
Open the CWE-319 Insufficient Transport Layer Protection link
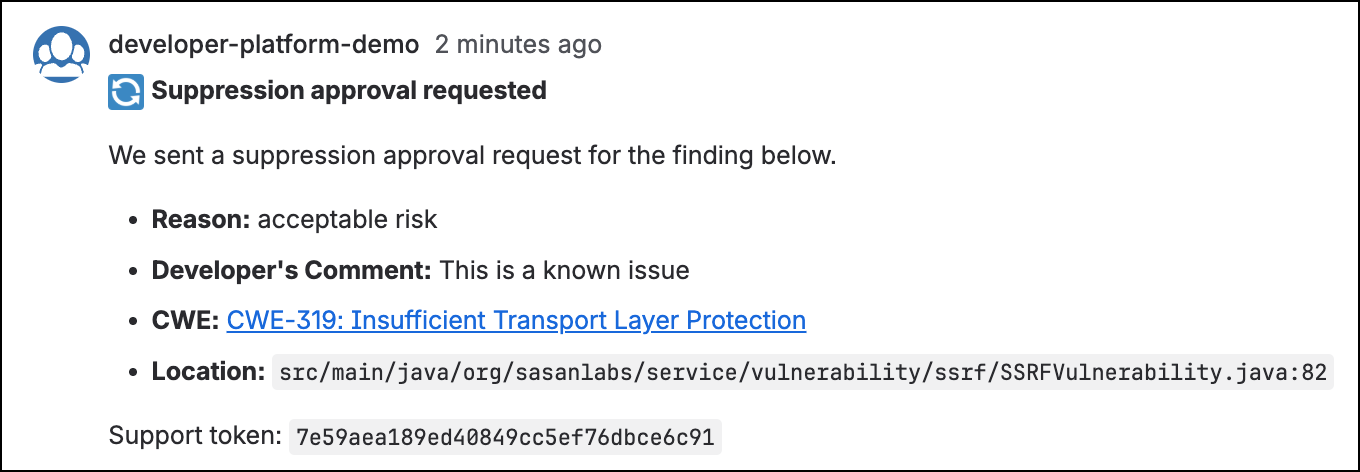click(516, 321)
